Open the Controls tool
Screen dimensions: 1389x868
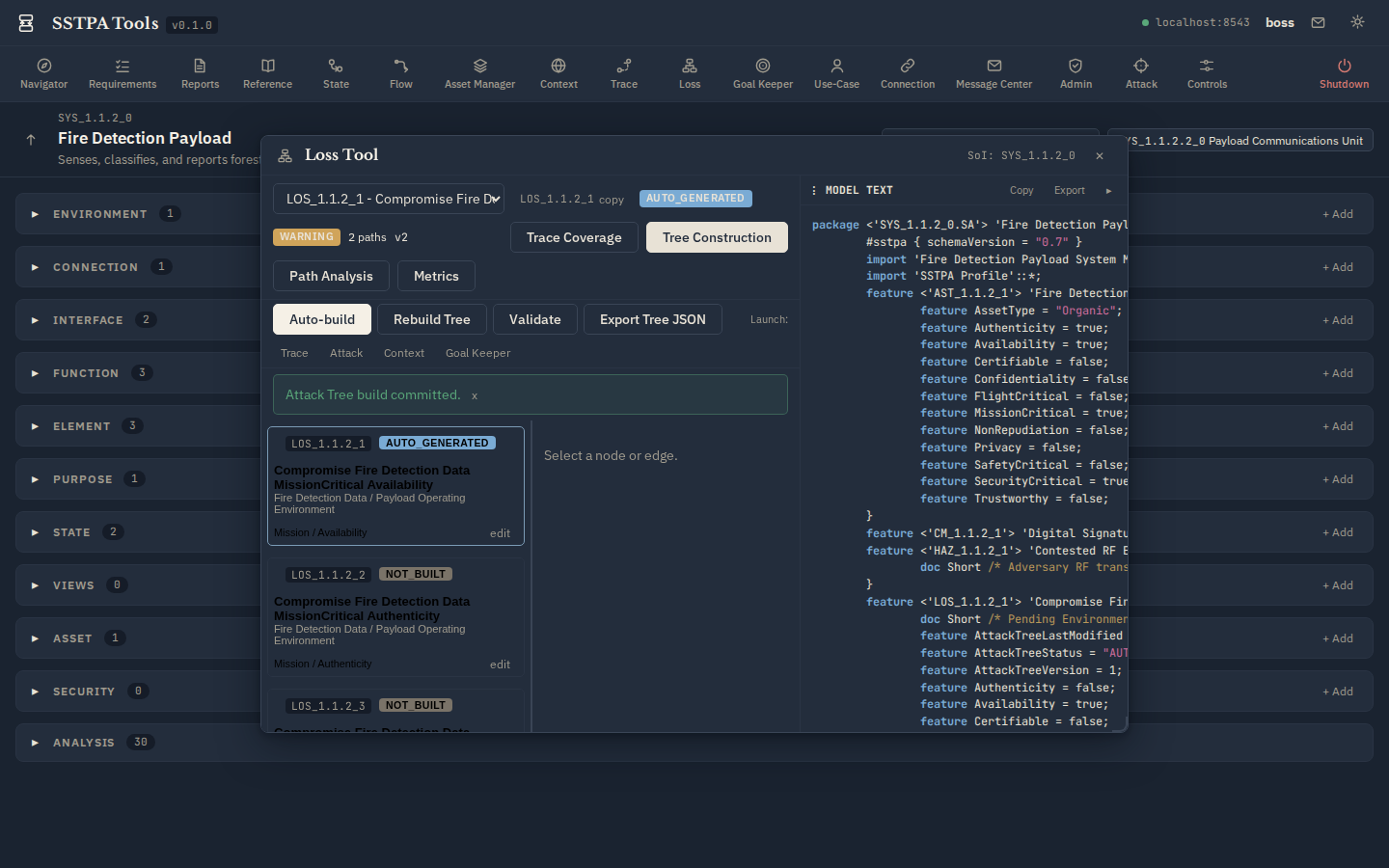[1207, 73]
